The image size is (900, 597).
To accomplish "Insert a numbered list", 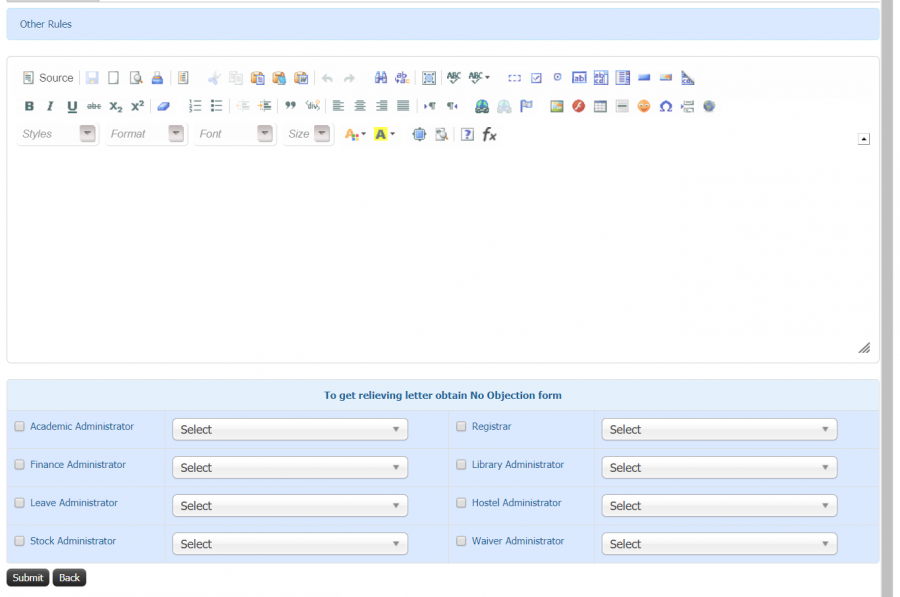I will [195, 106].
